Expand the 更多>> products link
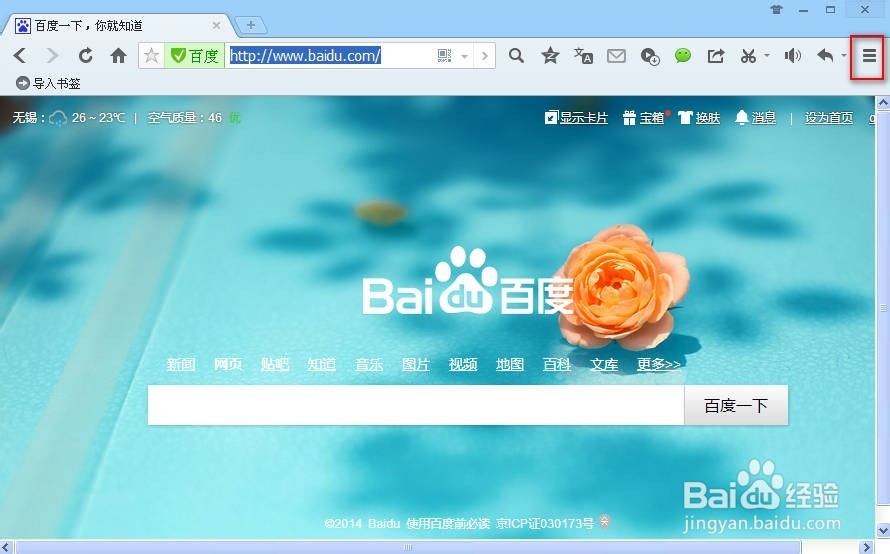The height and width of the screenshot is (554, 890). 658,364
